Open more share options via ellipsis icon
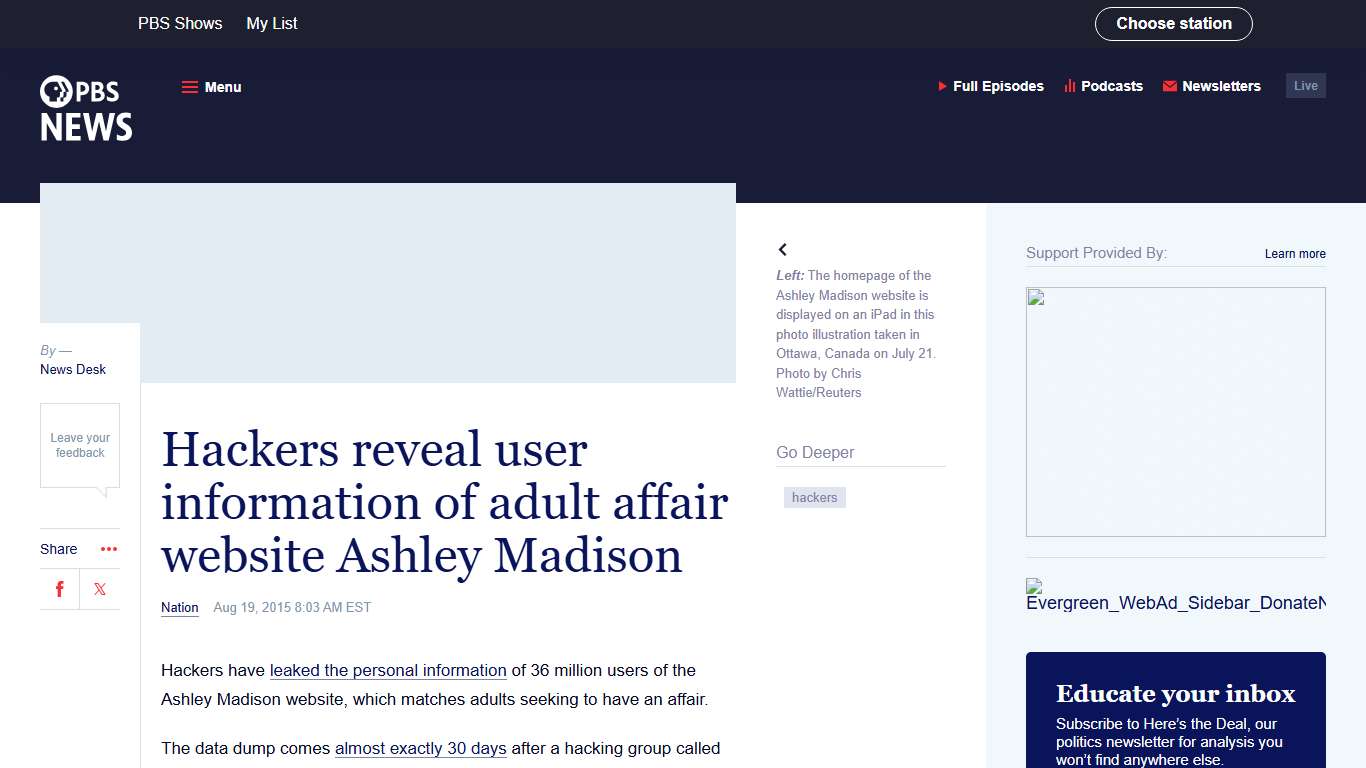The height and width of the screenshot is (768, 1366). [x=108, y=549]
